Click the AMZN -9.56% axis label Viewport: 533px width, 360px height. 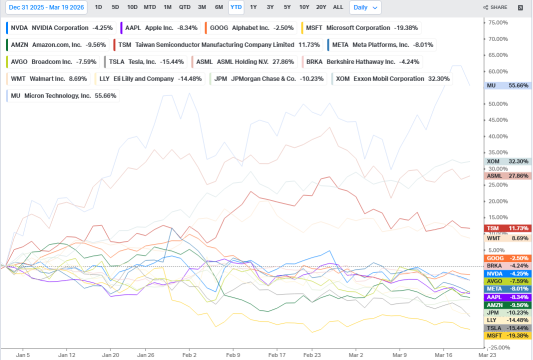pos(507,305)
